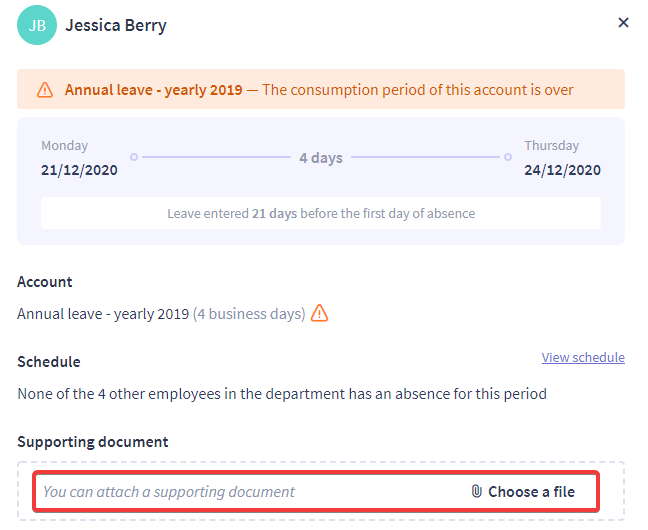Viewport: 648px width, 530px height.
Task: Click the paperclip attachment icon
Action: [476, 492]
